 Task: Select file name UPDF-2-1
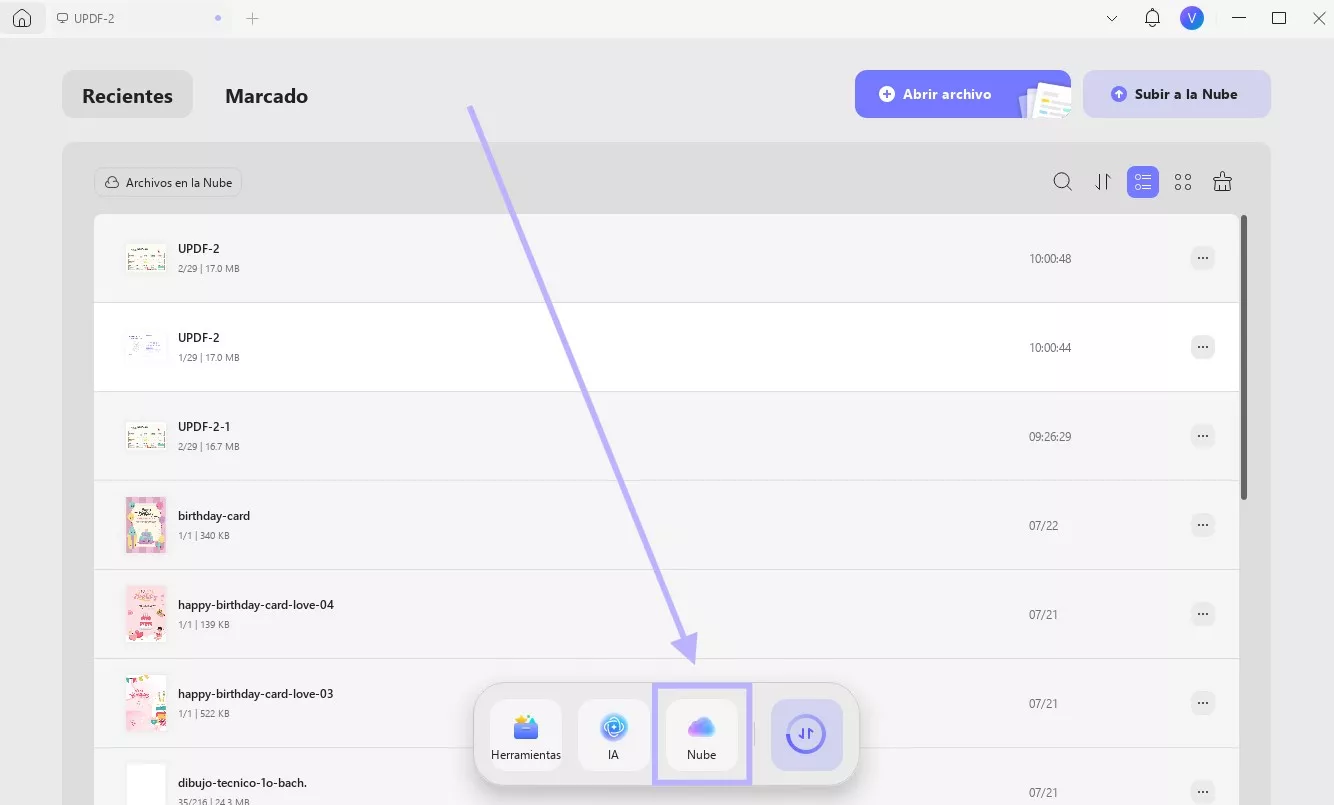[x=204, y=427]
